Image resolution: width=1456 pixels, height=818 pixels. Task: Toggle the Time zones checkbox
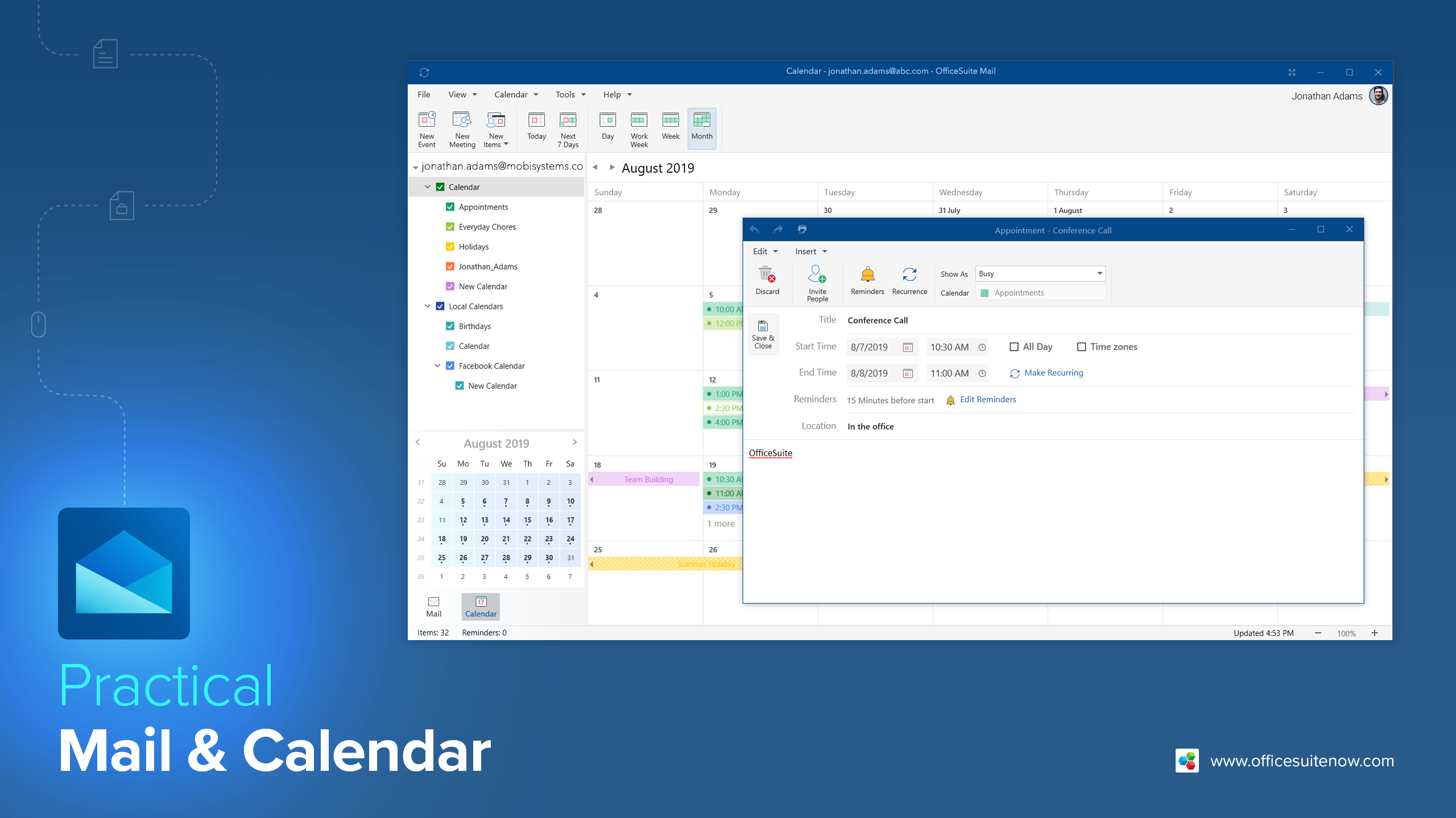(x=1082, y=346)
